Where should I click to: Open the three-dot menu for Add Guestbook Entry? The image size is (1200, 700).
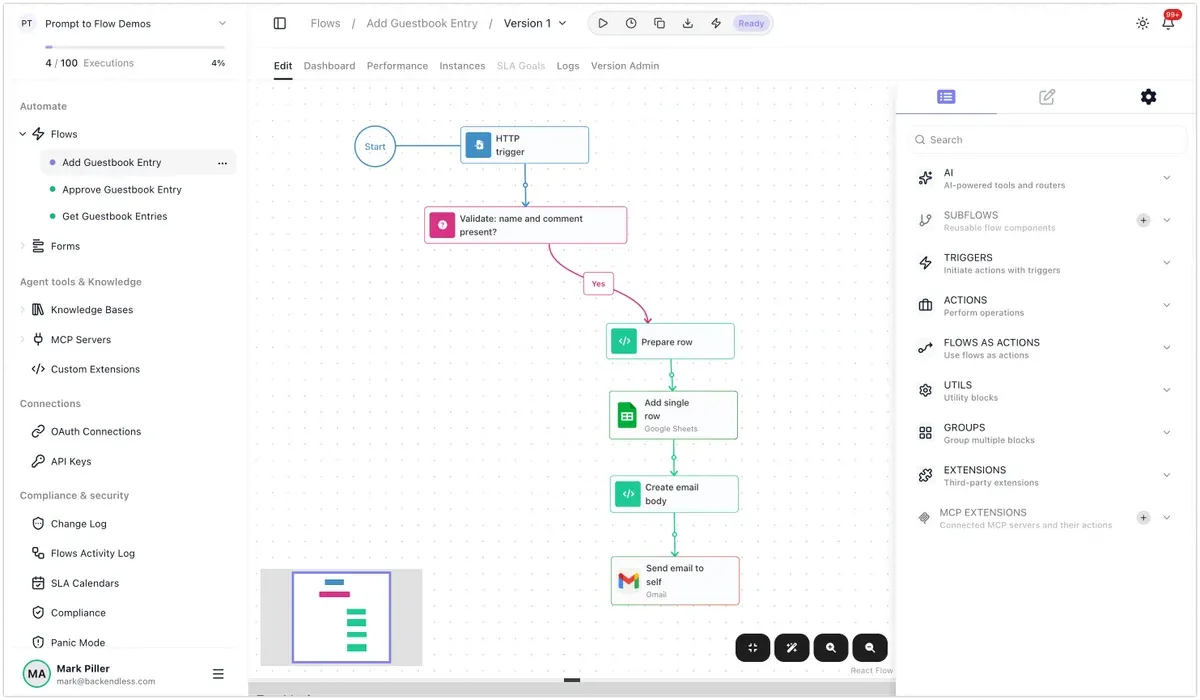click(x=222, y=163)
